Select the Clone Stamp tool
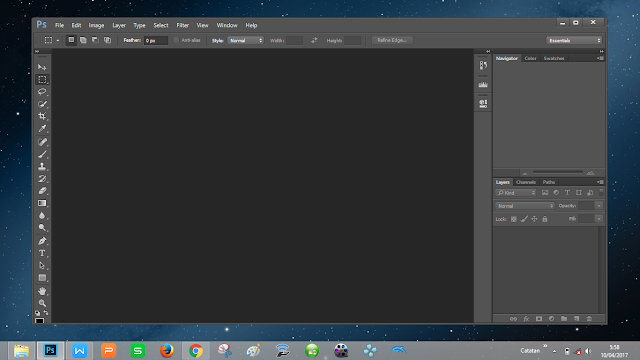 click(x=42, y=166)
